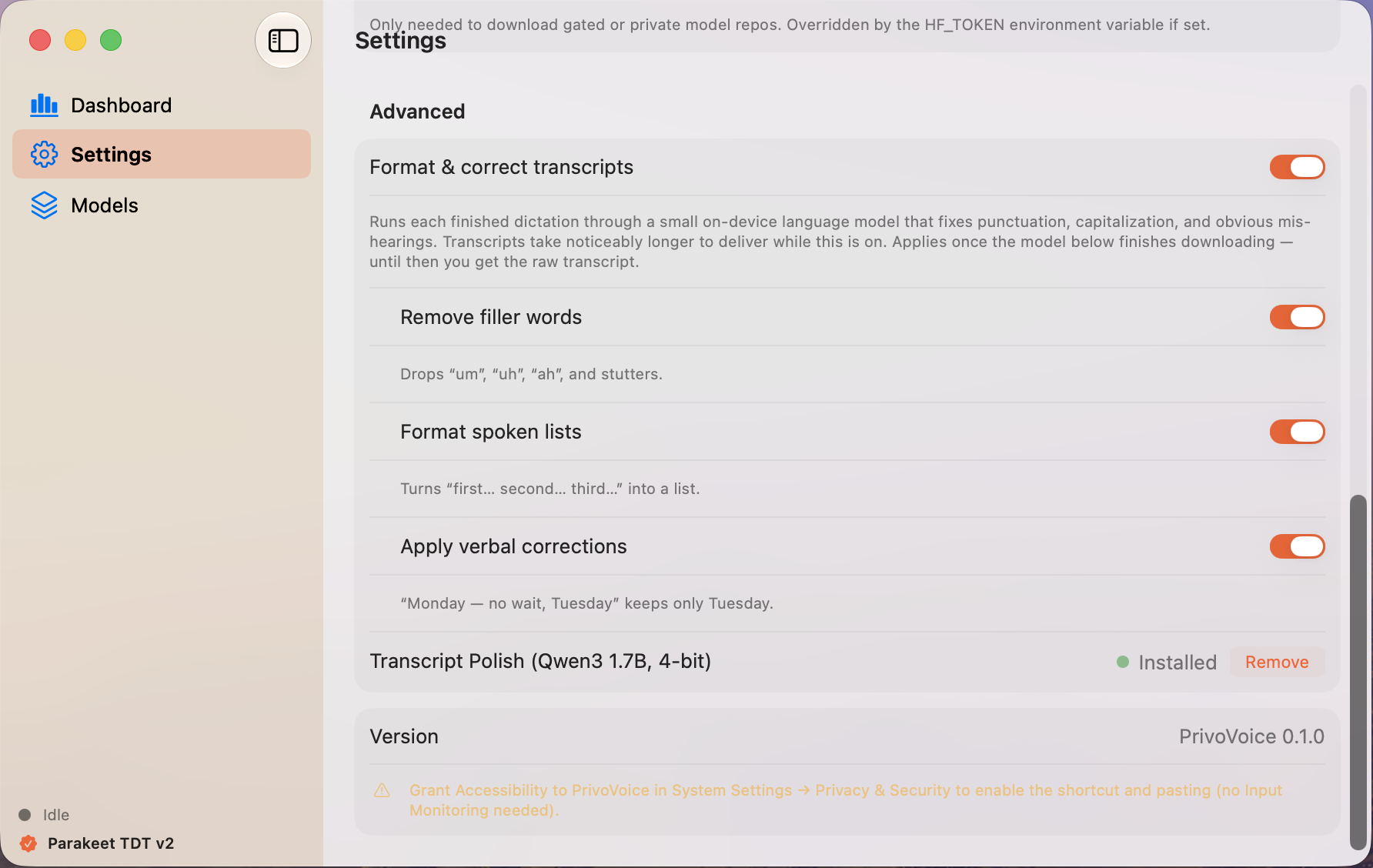Click the Turns first second third description
Image resolution: width=1373 pixels, height=868 pixels.
tap(550, 489)
